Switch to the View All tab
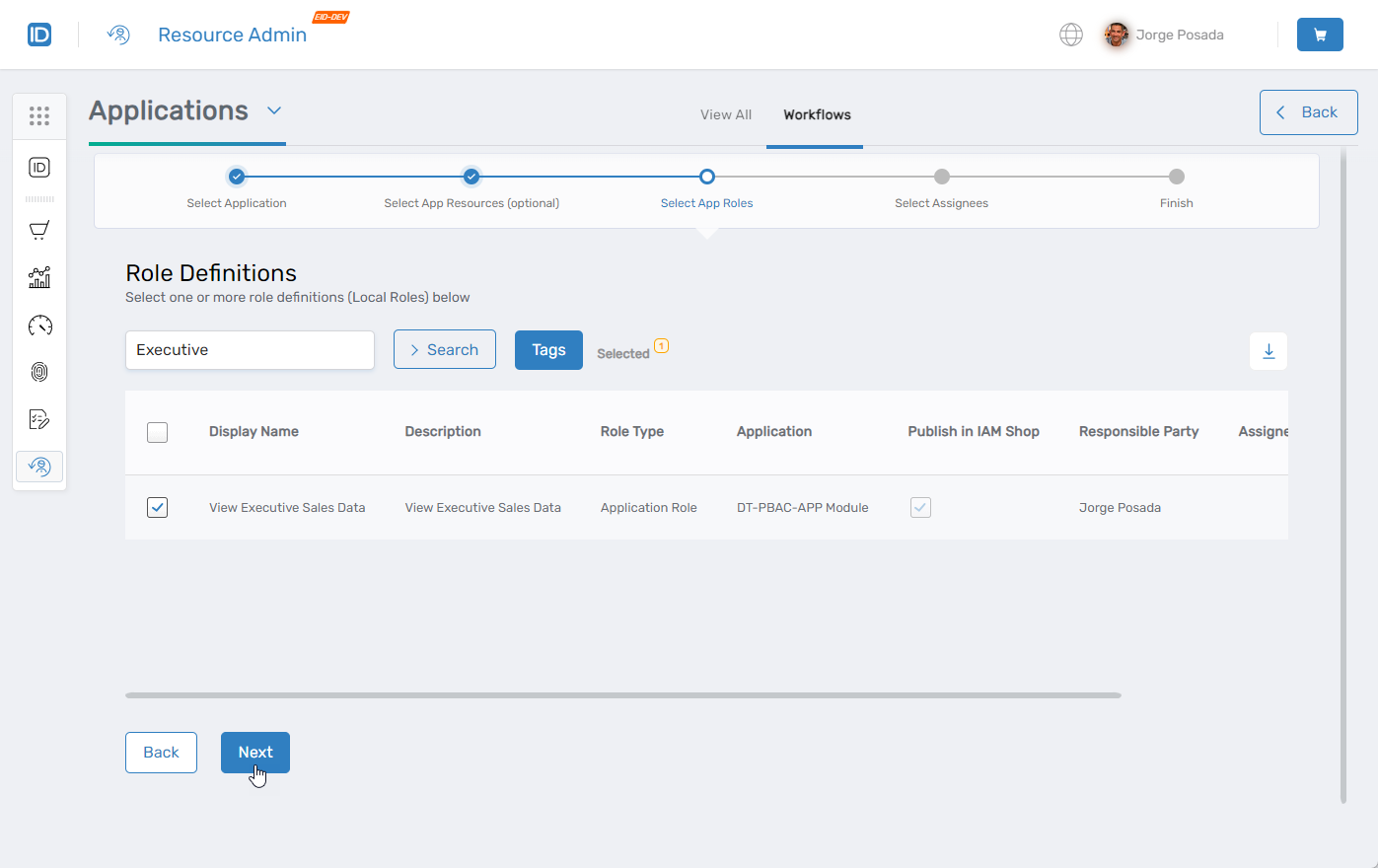This screenshot has height=868, width=1378. pos(725,114)
